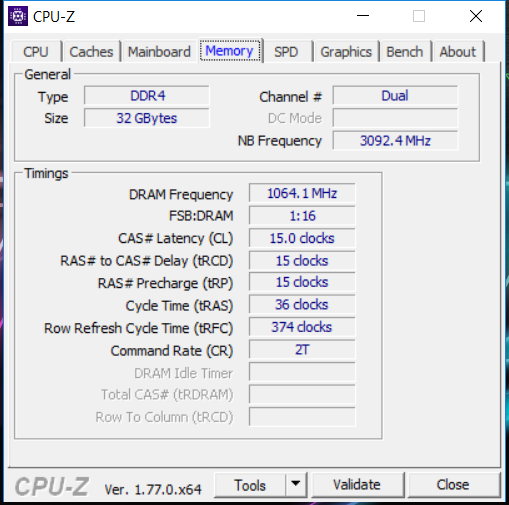Click the NB Frequency label
Viewport: 509px width, 505px height.
[280, 141]
